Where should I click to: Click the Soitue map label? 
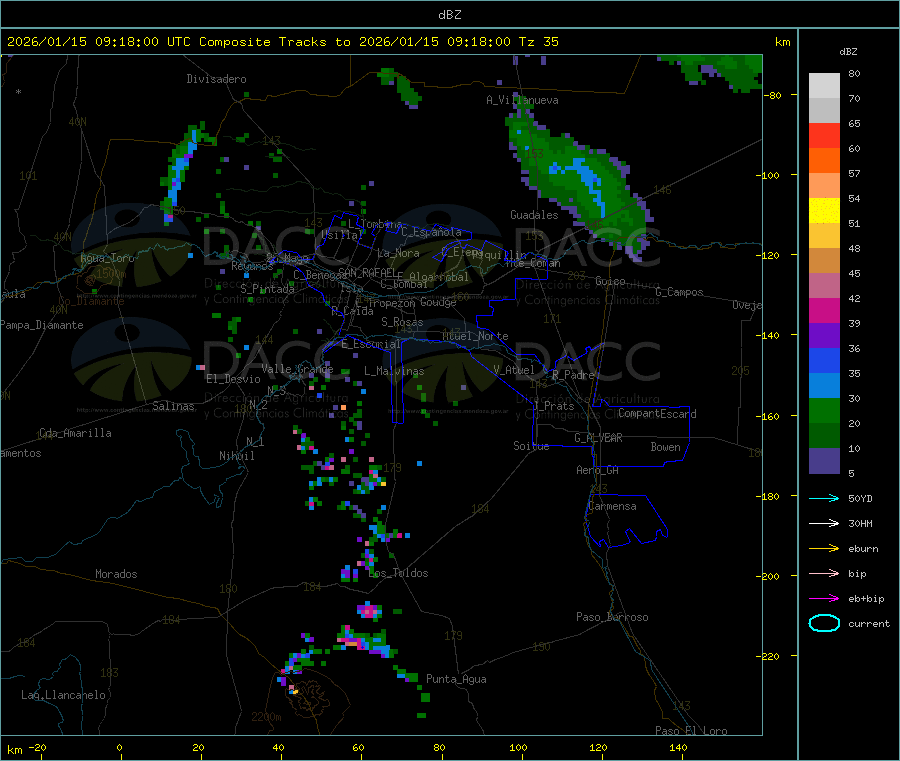[531, 446]
